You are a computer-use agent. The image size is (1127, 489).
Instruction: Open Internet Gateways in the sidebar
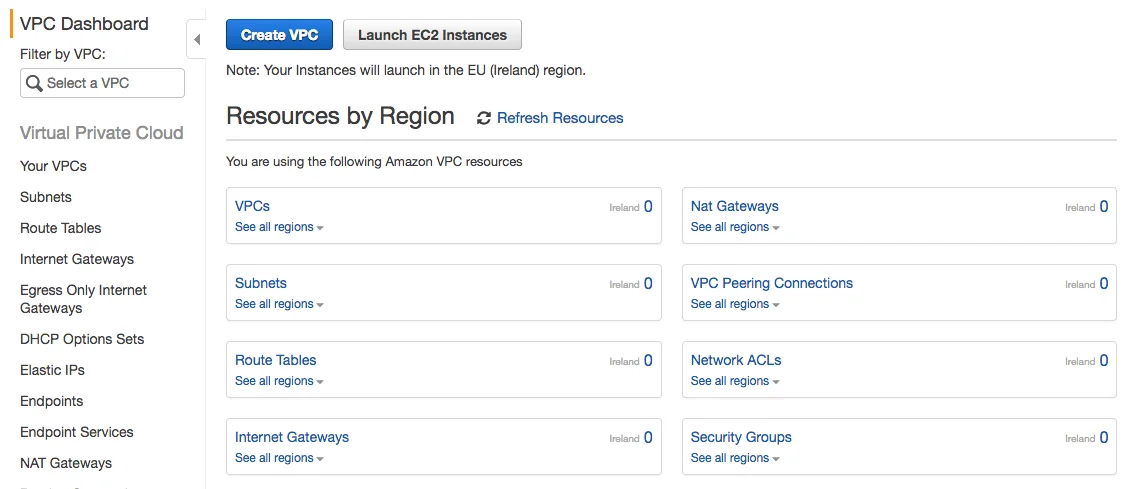(x=77, y=259)
